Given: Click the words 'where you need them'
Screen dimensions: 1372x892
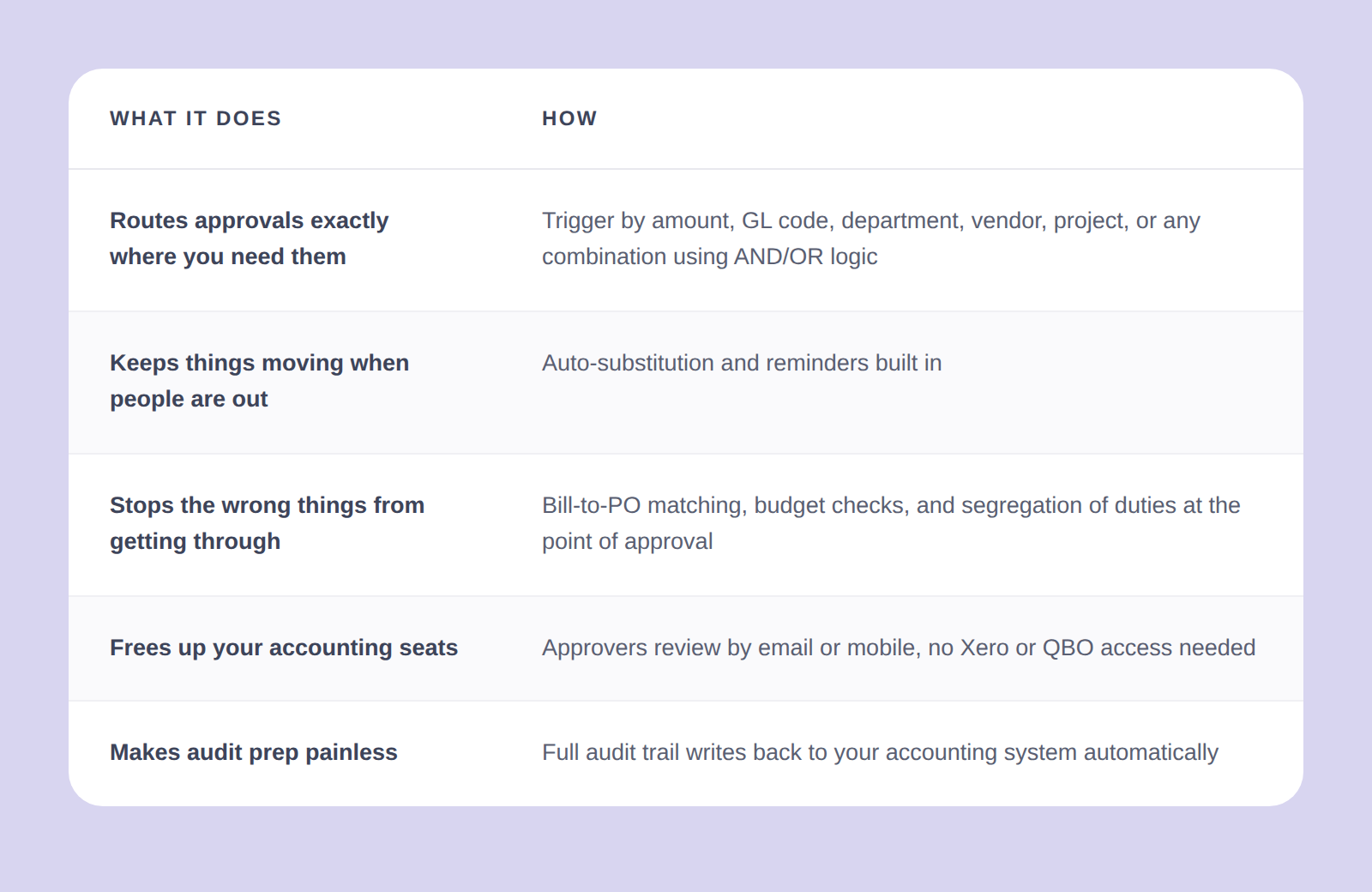Looking at the screenshot, I should (x=228, y=256).
